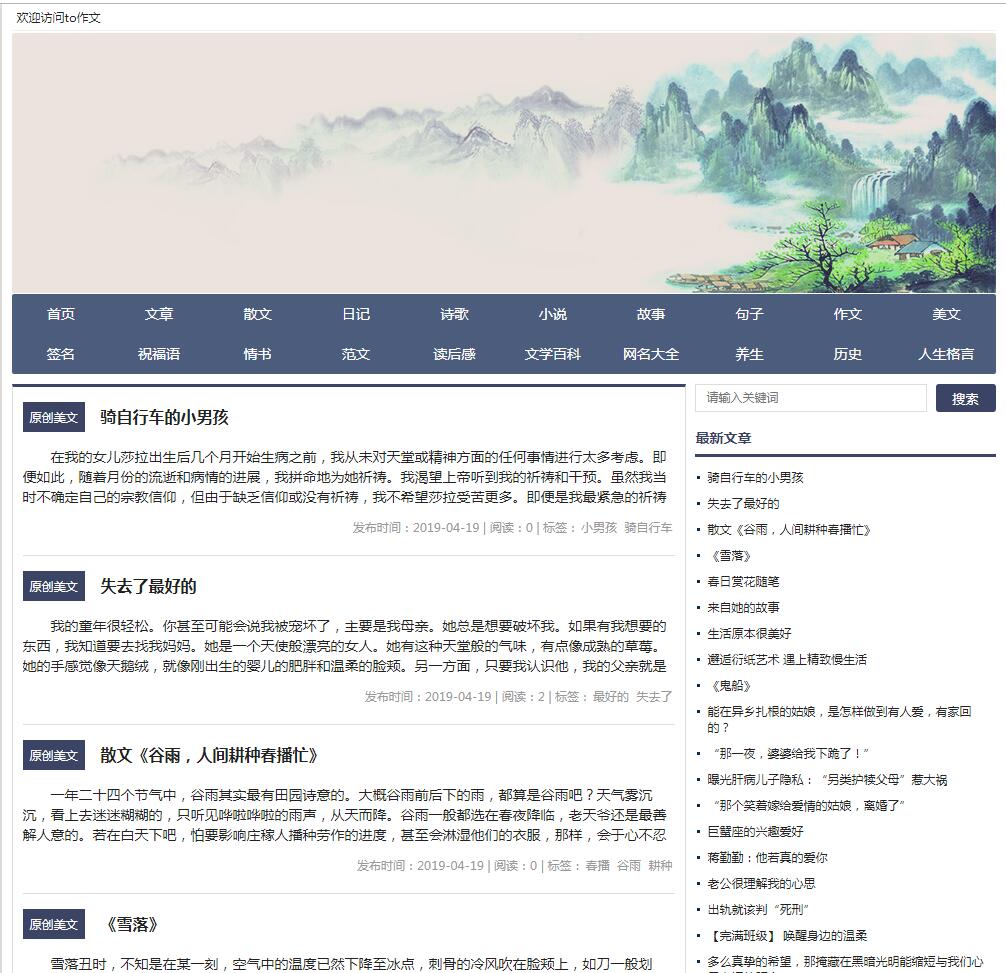The height and width of the screenshot is (973, 1006).
Task: Open sidebar link "那一夜，婆婆给我下跪了！"
Action: (x=790, y=754)
